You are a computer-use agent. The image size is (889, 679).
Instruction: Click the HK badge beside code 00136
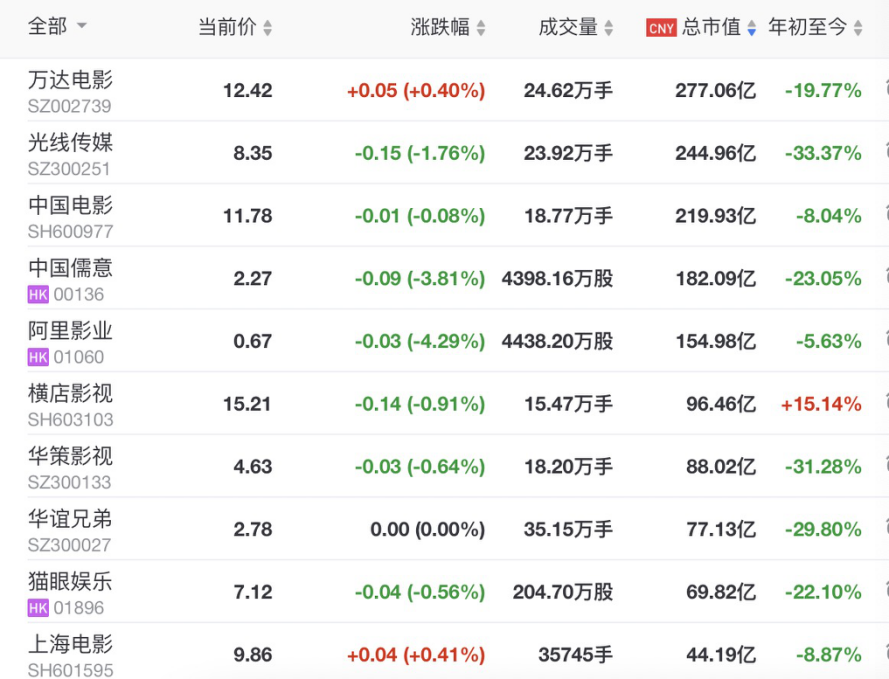pos(38,294)
